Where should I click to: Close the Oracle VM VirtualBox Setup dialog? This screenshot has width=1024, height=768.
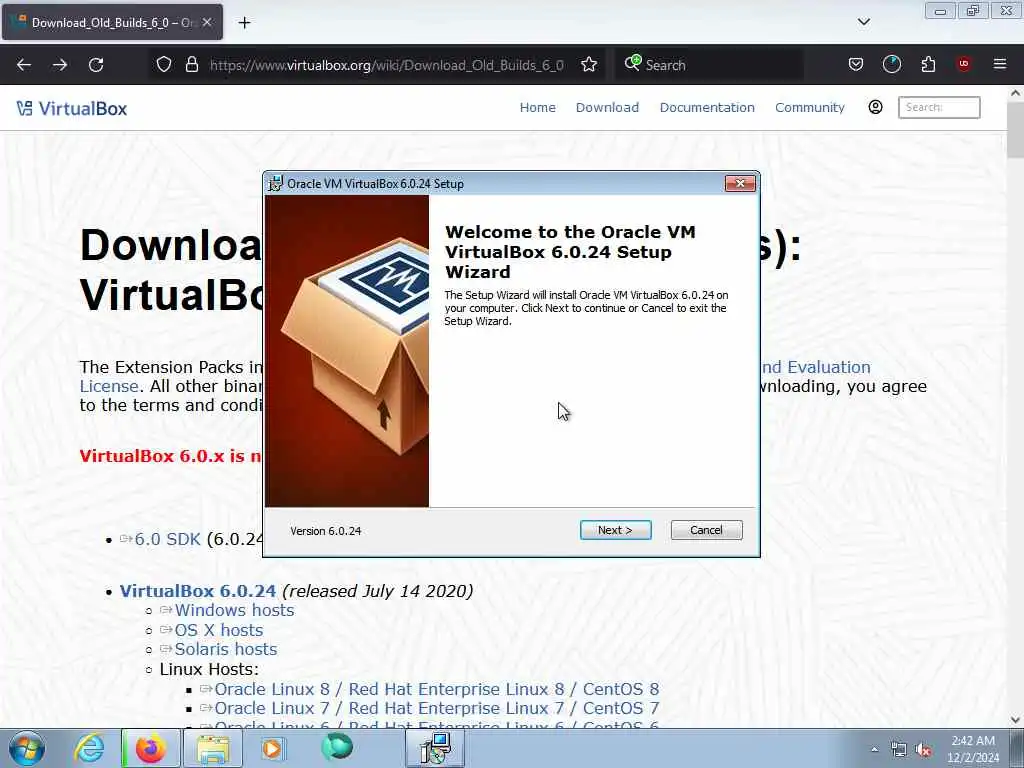click(x=740, y=184)
